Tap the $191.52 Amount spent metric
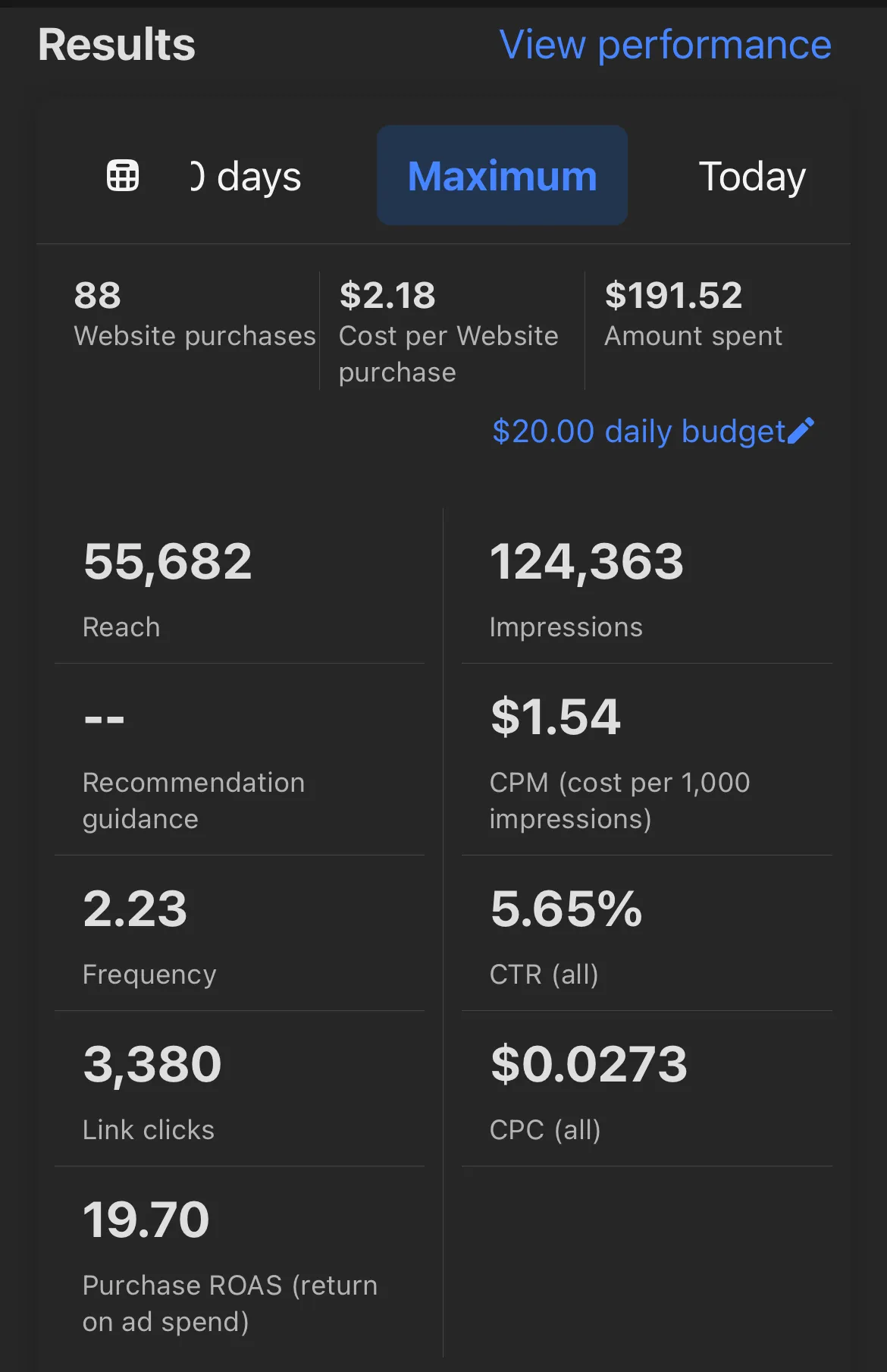The image size is (887, 1372). tap(693, 315)
